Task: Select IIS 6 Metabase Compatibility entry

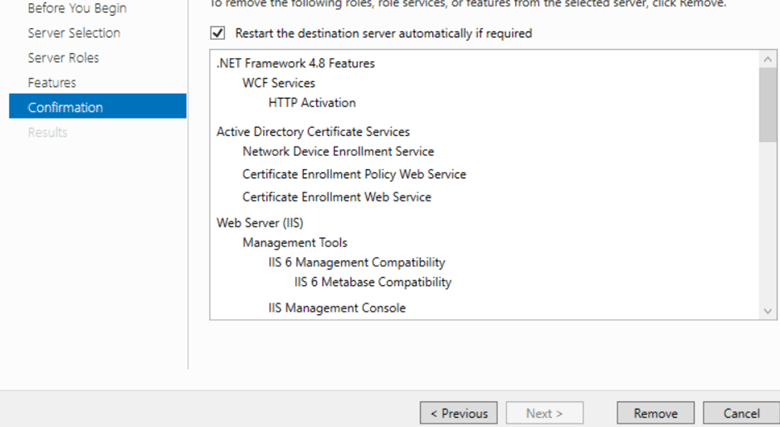Action: (373, 282)
